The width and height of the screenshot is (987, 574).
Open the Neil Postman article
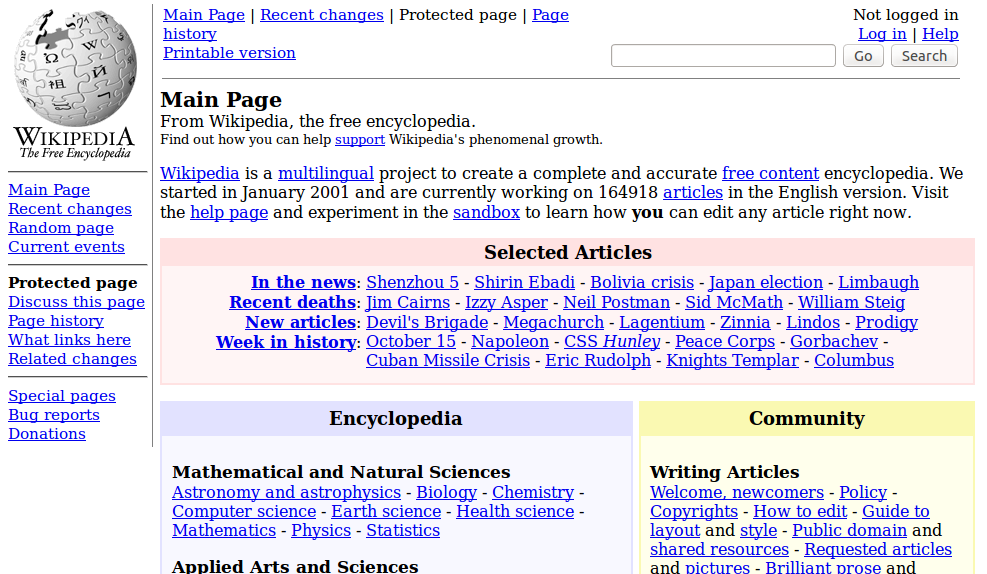616,303
